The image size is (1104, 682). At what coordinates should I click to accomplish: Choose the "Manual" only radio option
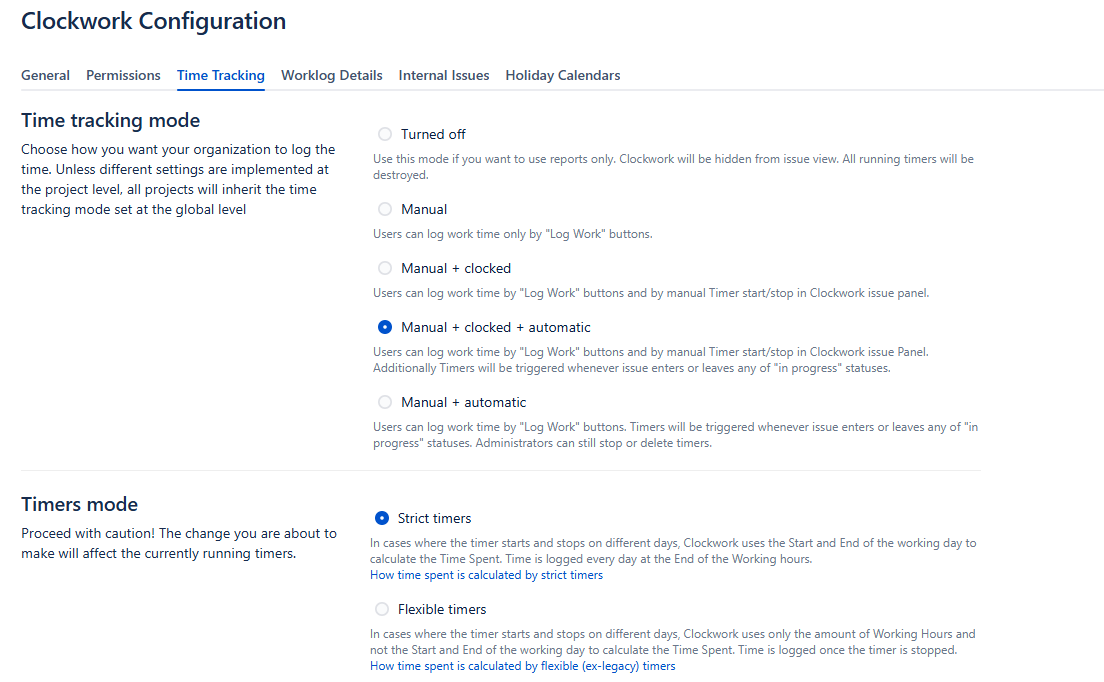click(385, 209)
